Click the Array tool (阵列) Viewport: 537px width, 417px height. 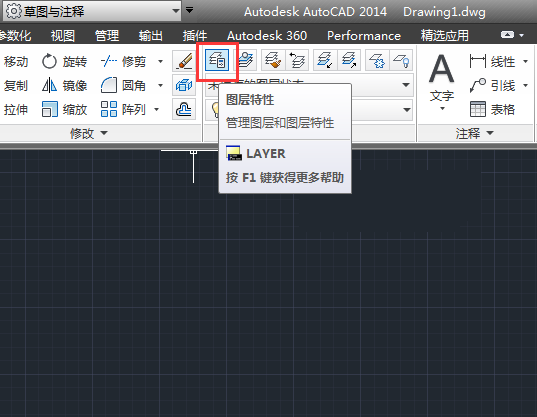pos(124,109)
